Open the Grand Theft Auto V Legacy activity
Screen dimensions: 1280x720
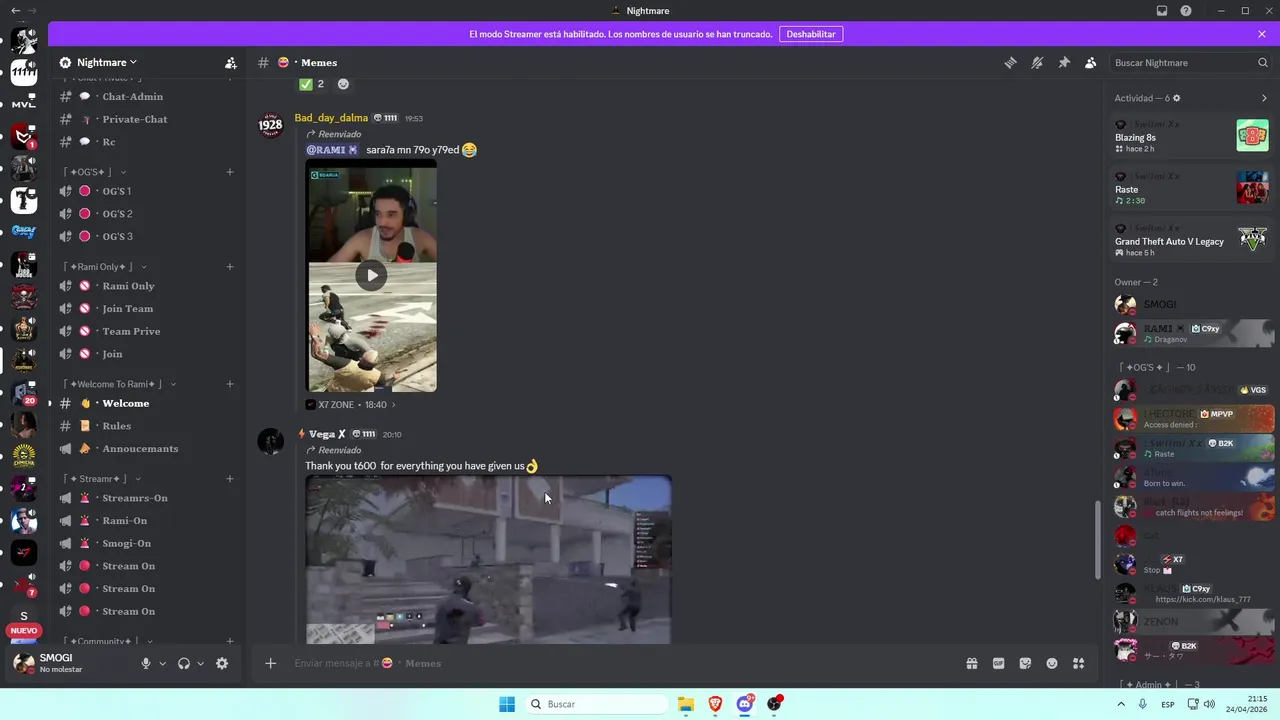(x=1191, y=241)
